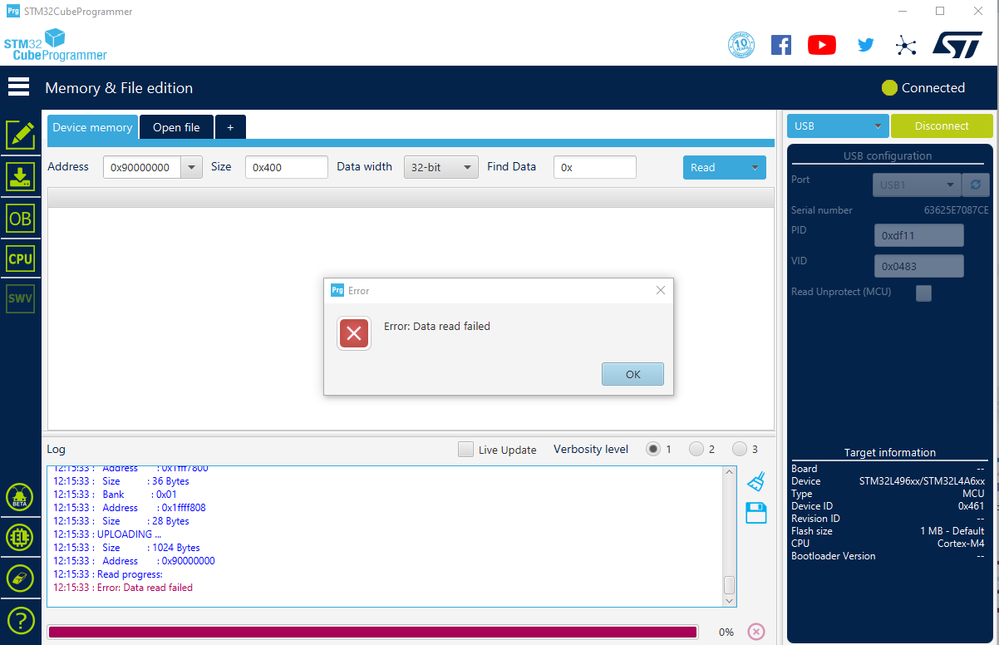Expand the Address dropdown arrow
This screenshot has width=999, height=645.
point(191,168)
